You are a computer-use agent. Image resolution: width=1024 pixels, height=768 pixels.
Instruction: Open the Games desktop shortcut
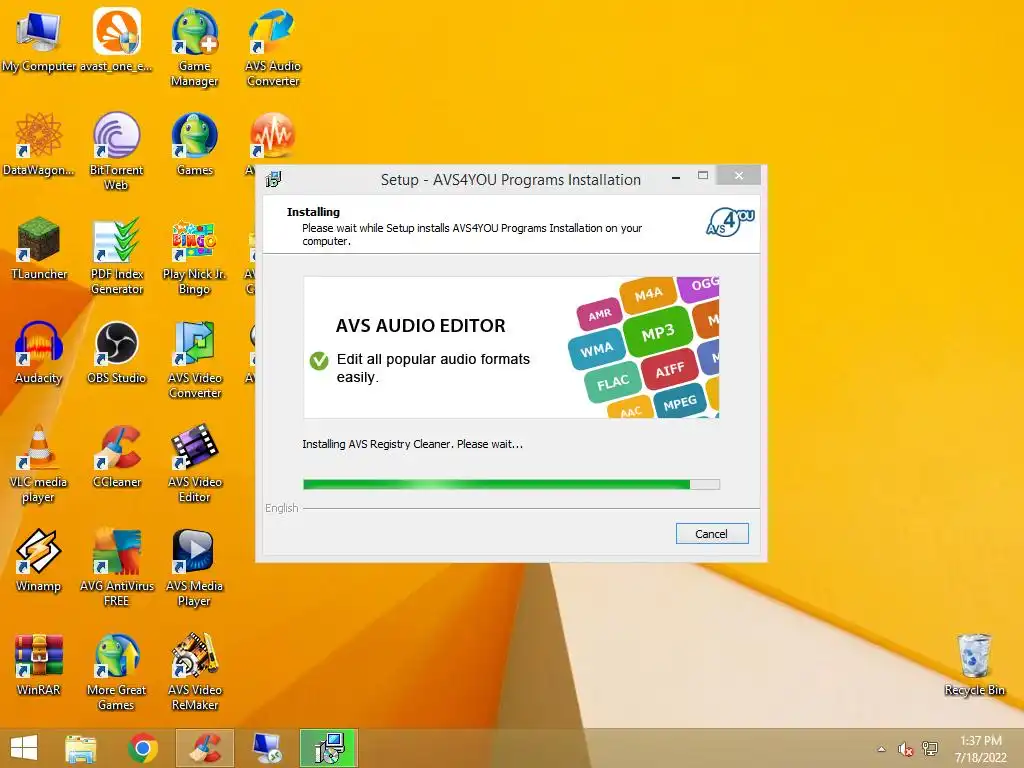pos(195,144)
